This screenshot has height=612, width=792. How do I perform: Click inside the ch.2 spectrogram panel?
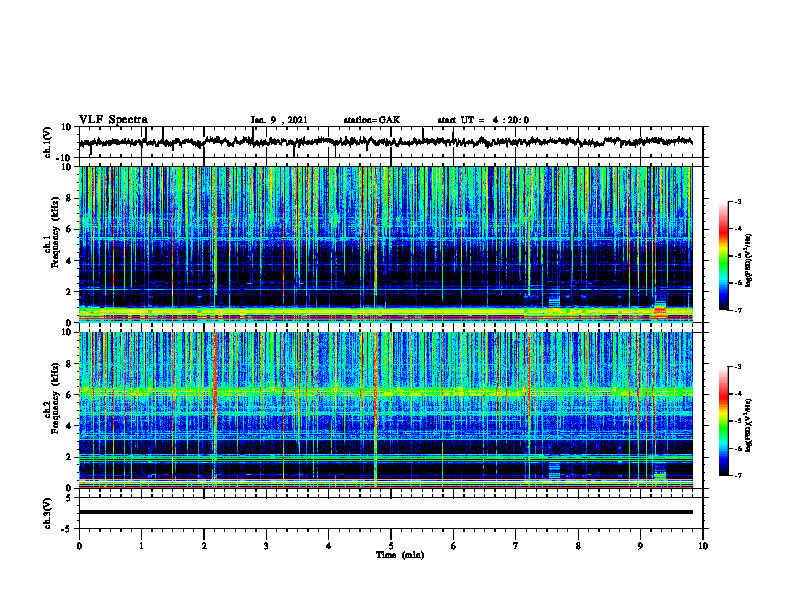[385, 410]
